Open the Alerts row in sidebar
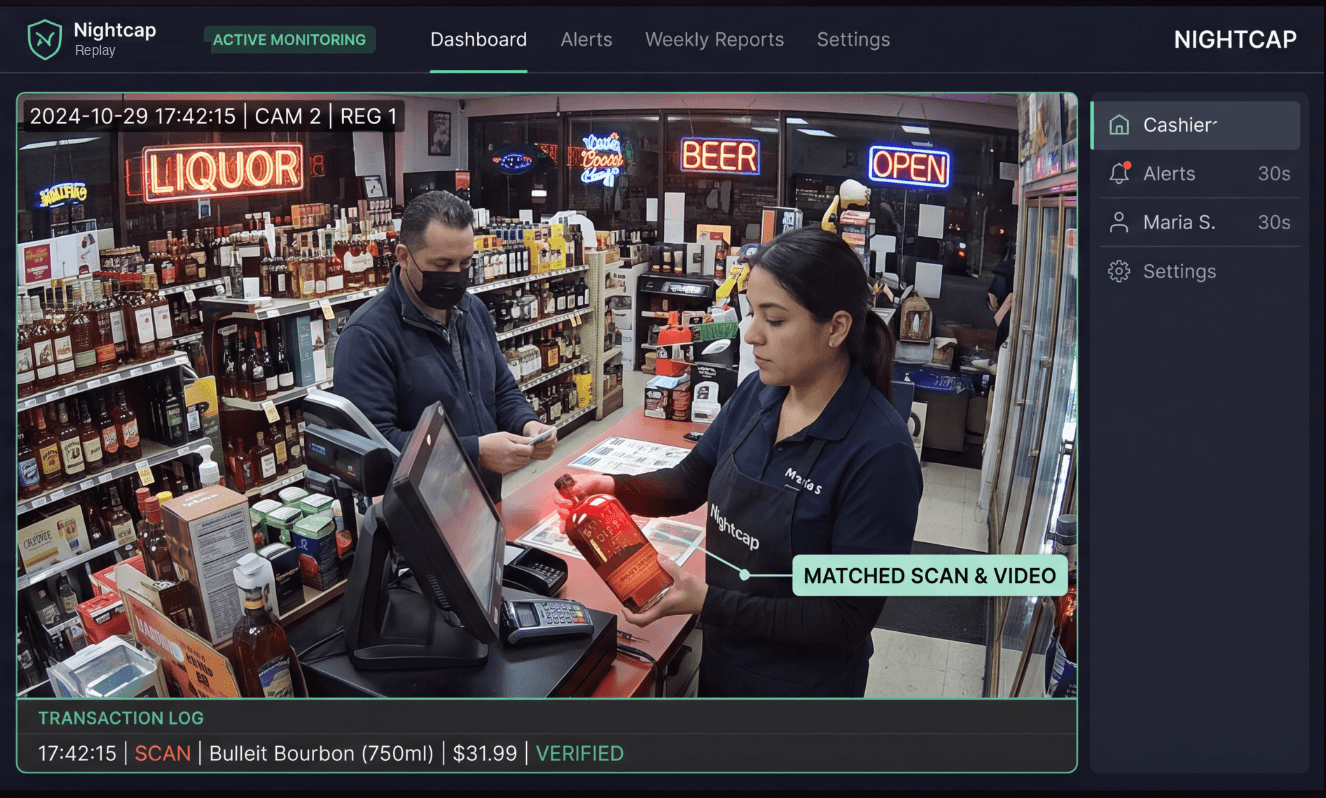The image size is (1326, 798). pyautogui.click(x=1199, y=174)
